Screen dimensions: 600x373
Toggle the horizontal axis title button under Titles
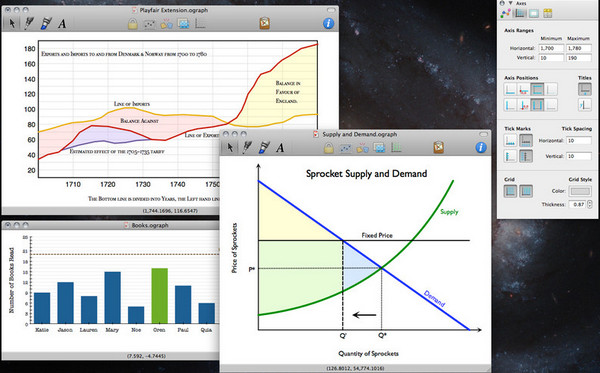585,89
